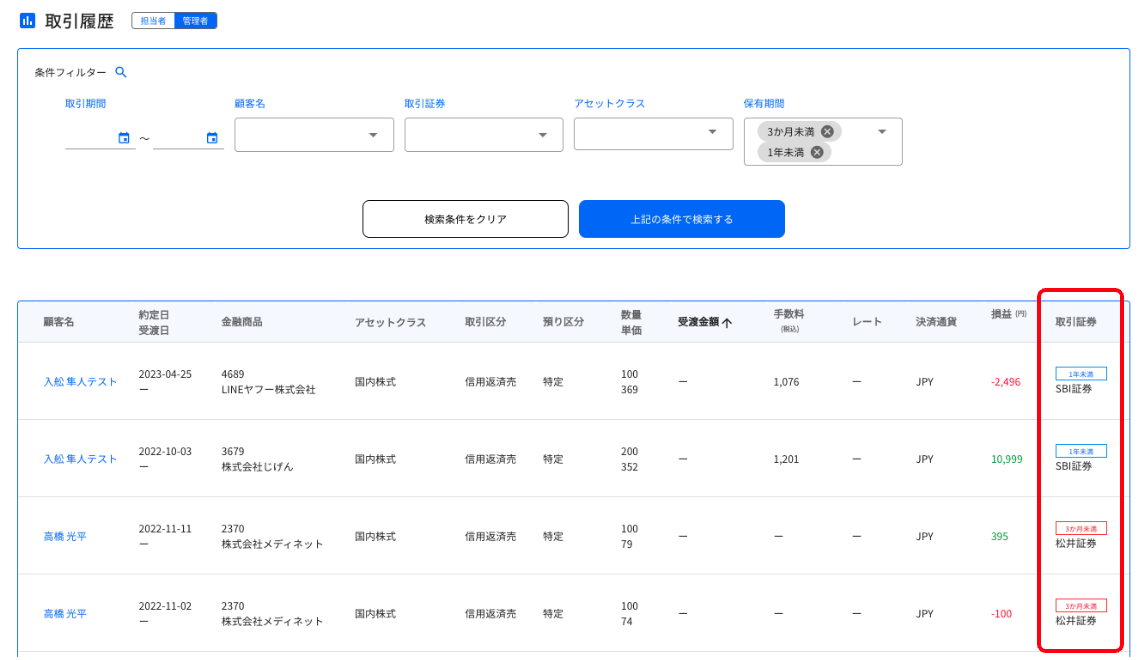This screenshot has height=660, width=1139.
Task: Click the date 2022-11-11
Action: (x=165, y=529)
